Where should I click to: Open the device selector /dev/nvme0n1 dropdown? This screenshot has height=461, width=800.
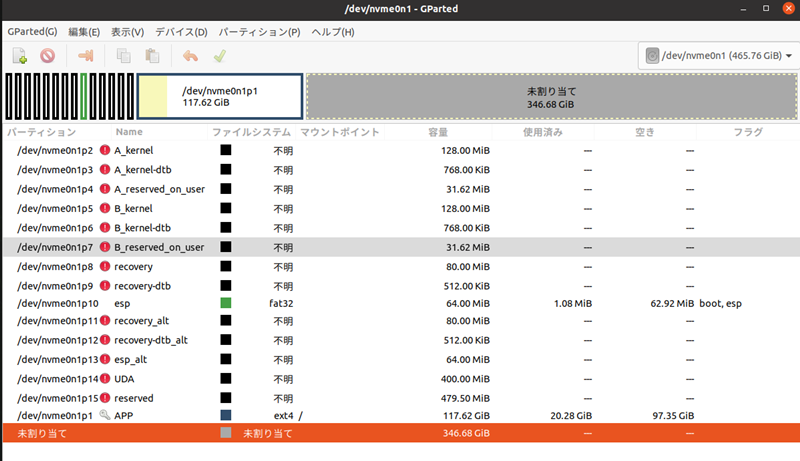pyautogui.click(x=718, y=56)
